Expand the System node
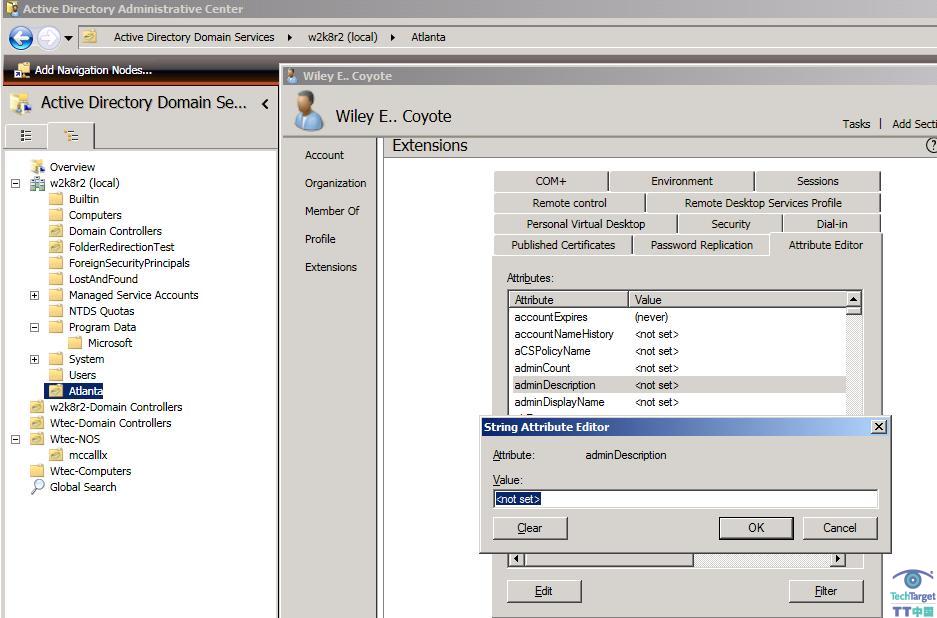 point(35,359)
